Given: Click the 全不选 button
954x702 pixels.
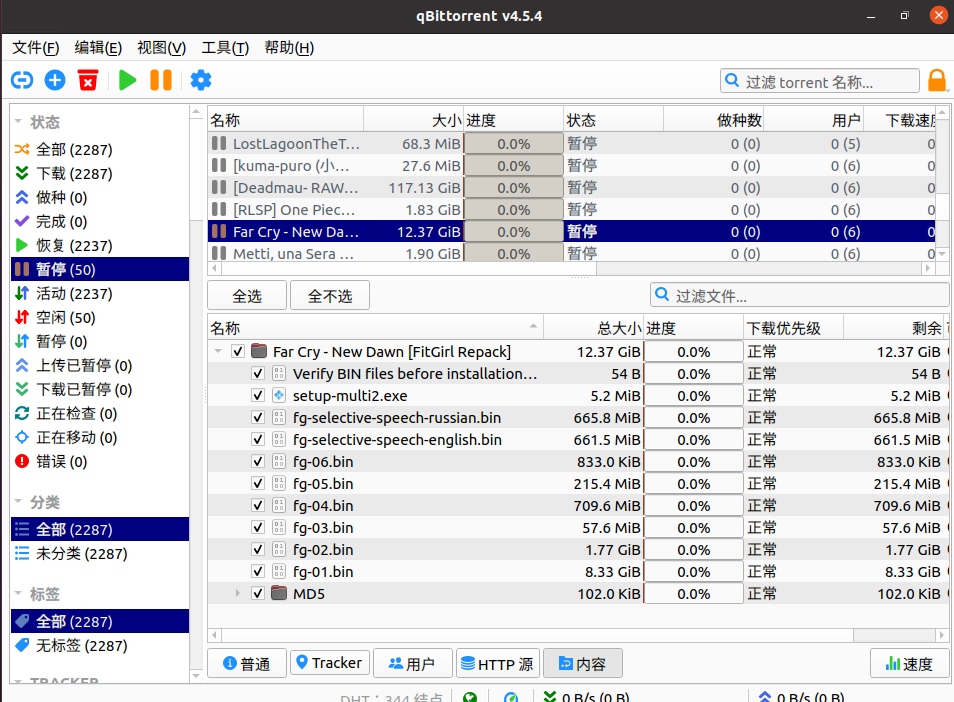Looking at the screenshot, I should 330,296.
